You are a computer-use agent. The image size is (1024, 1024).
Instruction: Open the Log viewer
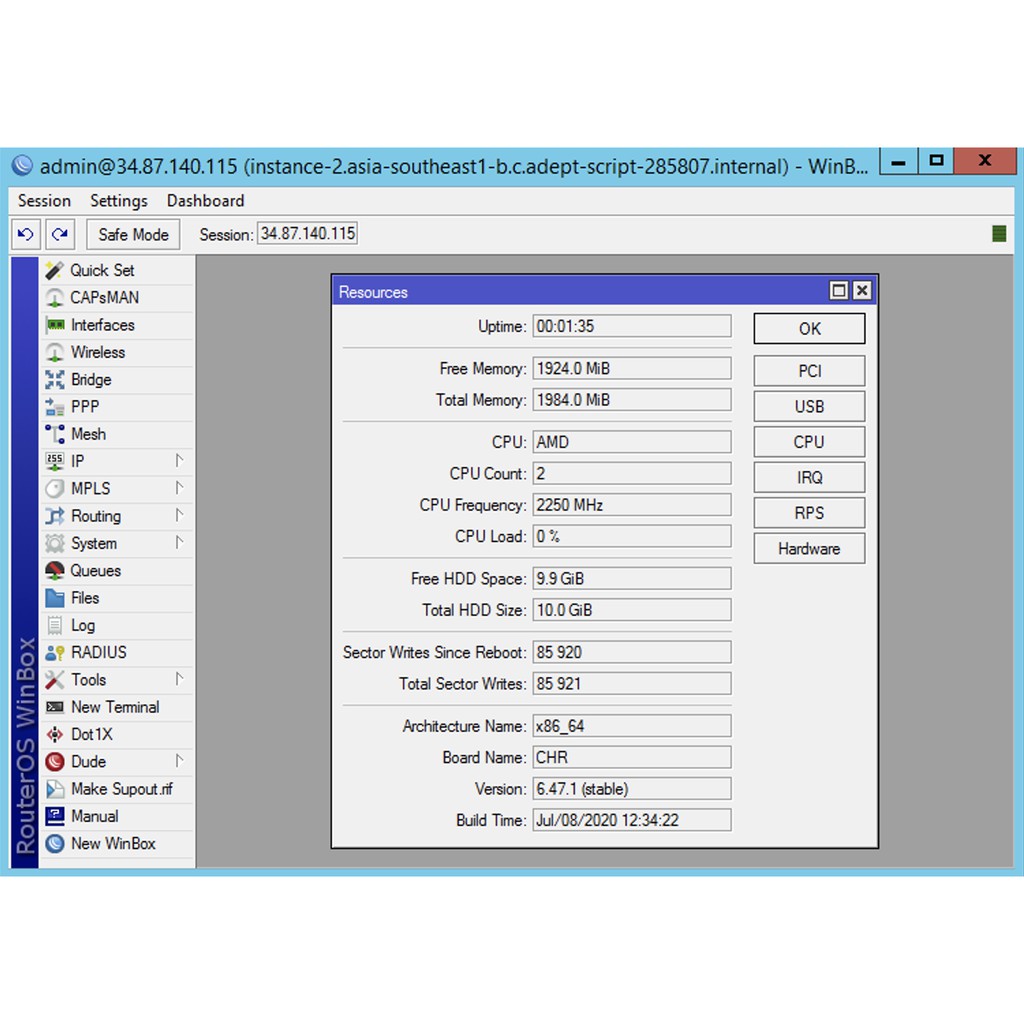pos(84,625)
